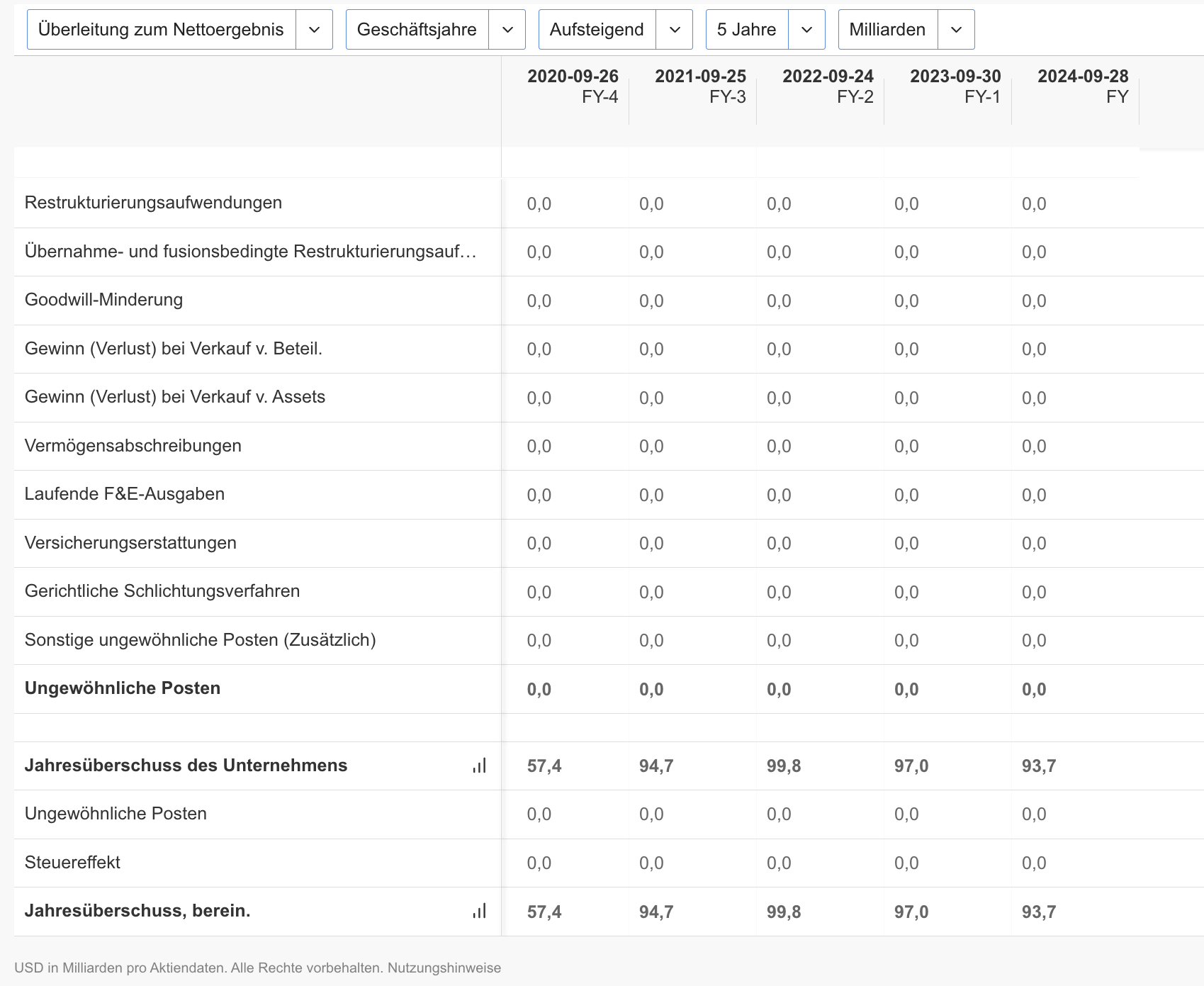Select the 2022-09-24 FY-2 column header

(x=828, y=86)
